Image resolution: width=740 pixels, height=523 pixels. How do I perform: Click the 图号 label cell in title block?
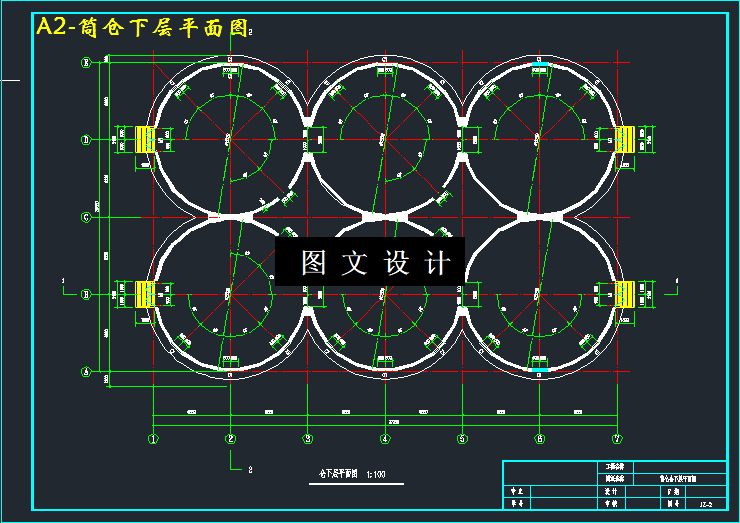673,504
